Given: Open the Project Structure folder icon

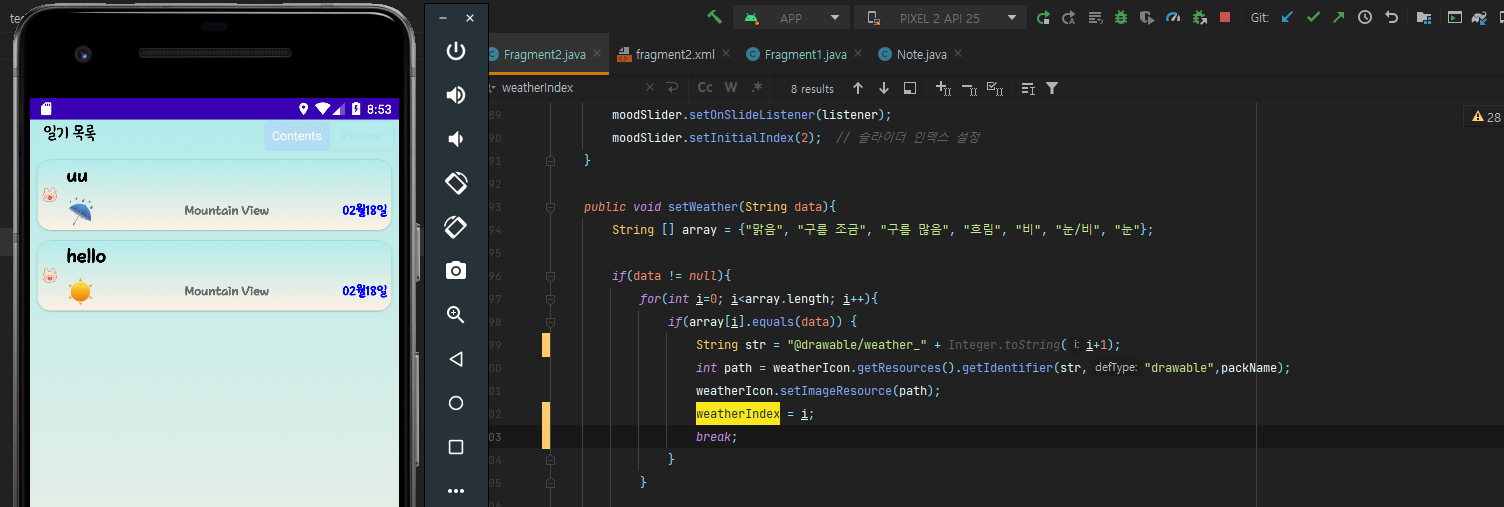Looking at the screenshot, I should click(1424, 17).
